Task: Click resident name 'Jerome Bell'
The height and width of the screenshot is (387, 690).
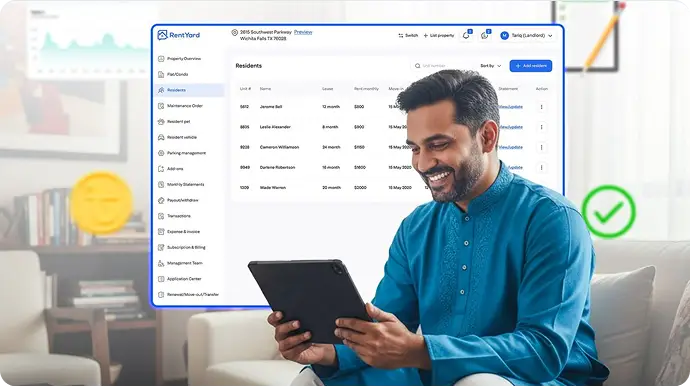Action: point(271,107)
